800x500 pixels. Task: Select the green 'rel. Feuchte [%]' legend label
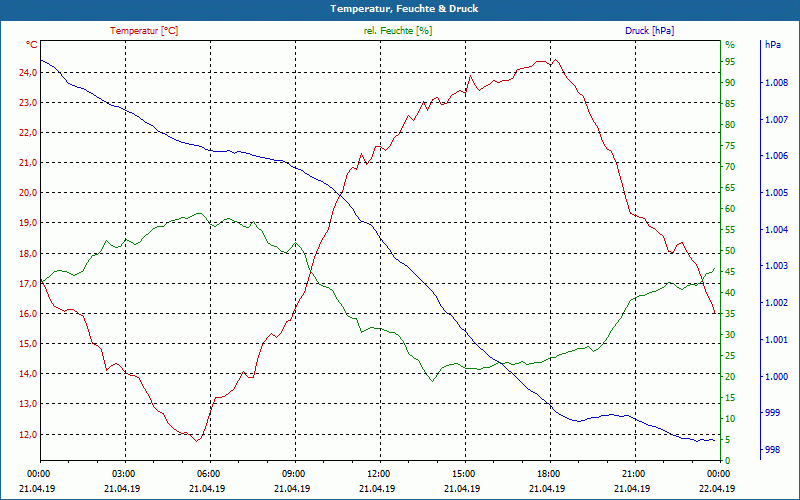[x=397, y=31]
